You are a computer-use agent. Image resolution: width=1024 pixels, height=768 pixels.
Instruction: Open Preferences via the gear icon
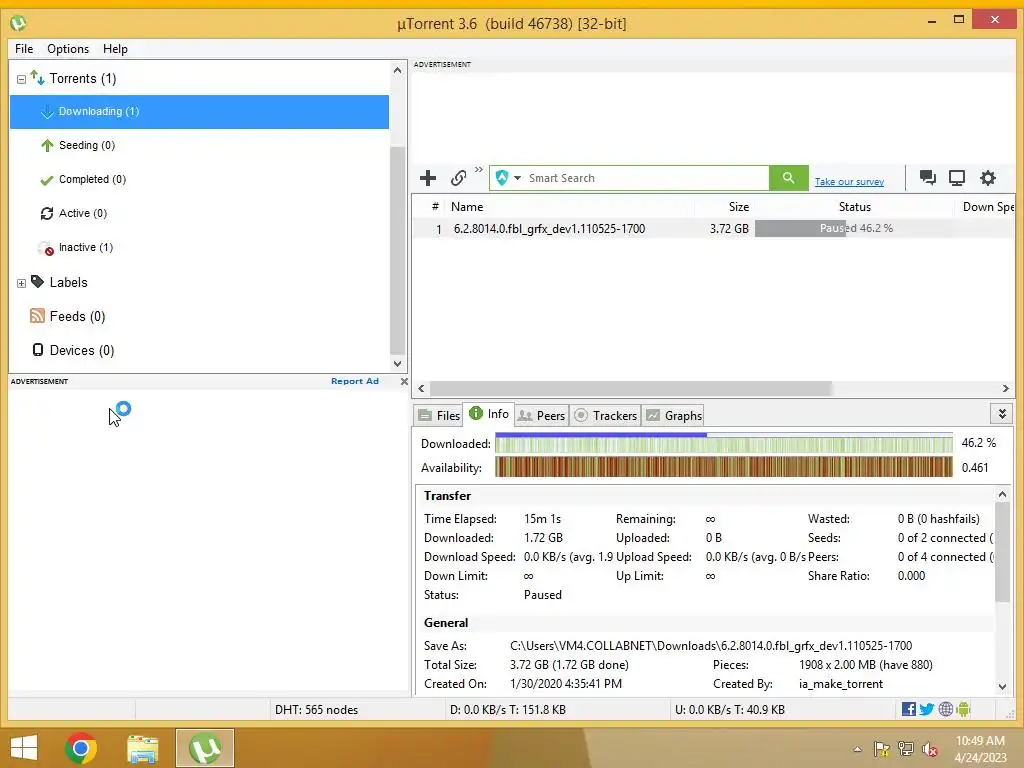987,178
